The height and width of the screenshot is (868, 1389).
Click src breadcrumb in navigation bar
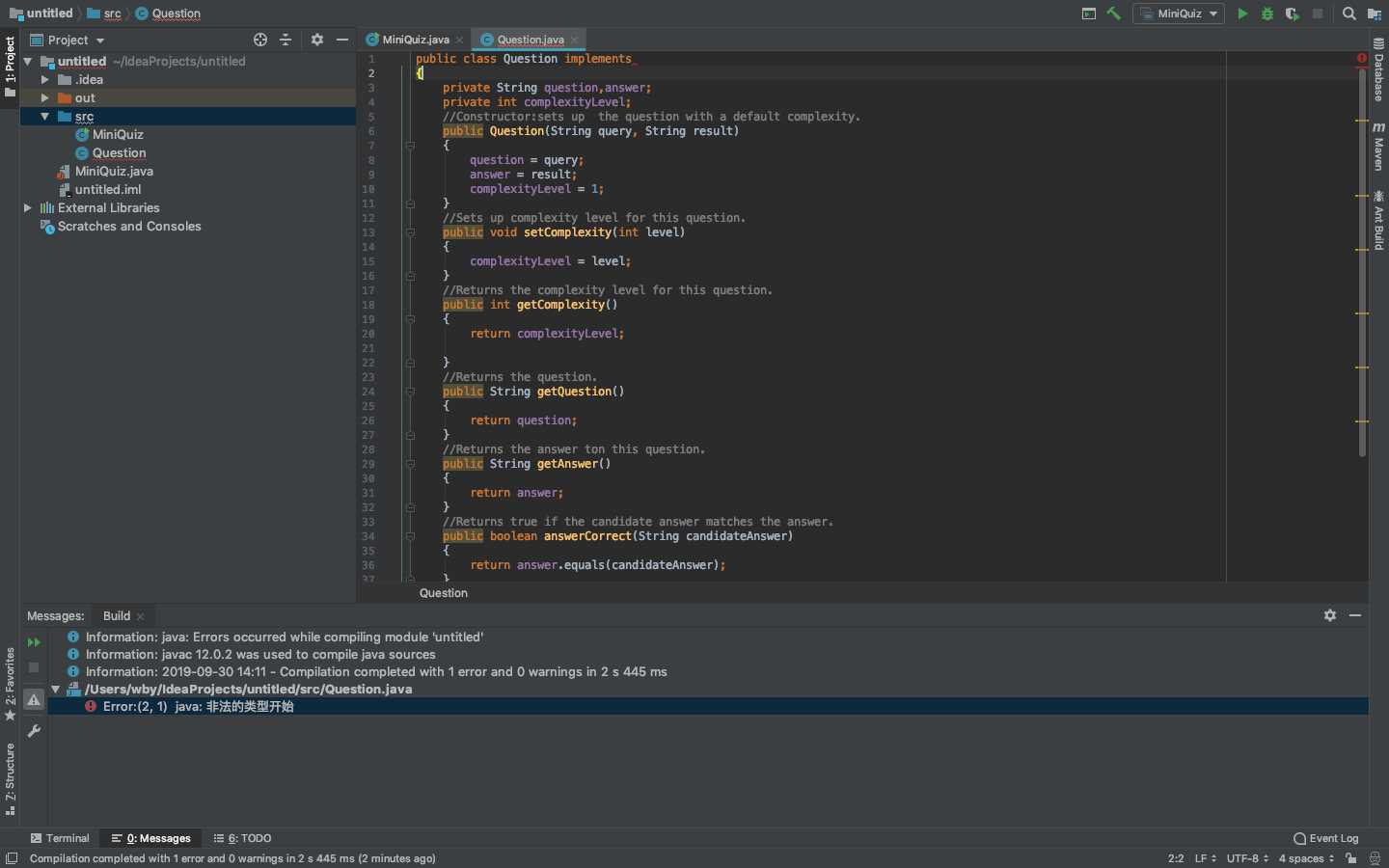[x=104, y=14]
